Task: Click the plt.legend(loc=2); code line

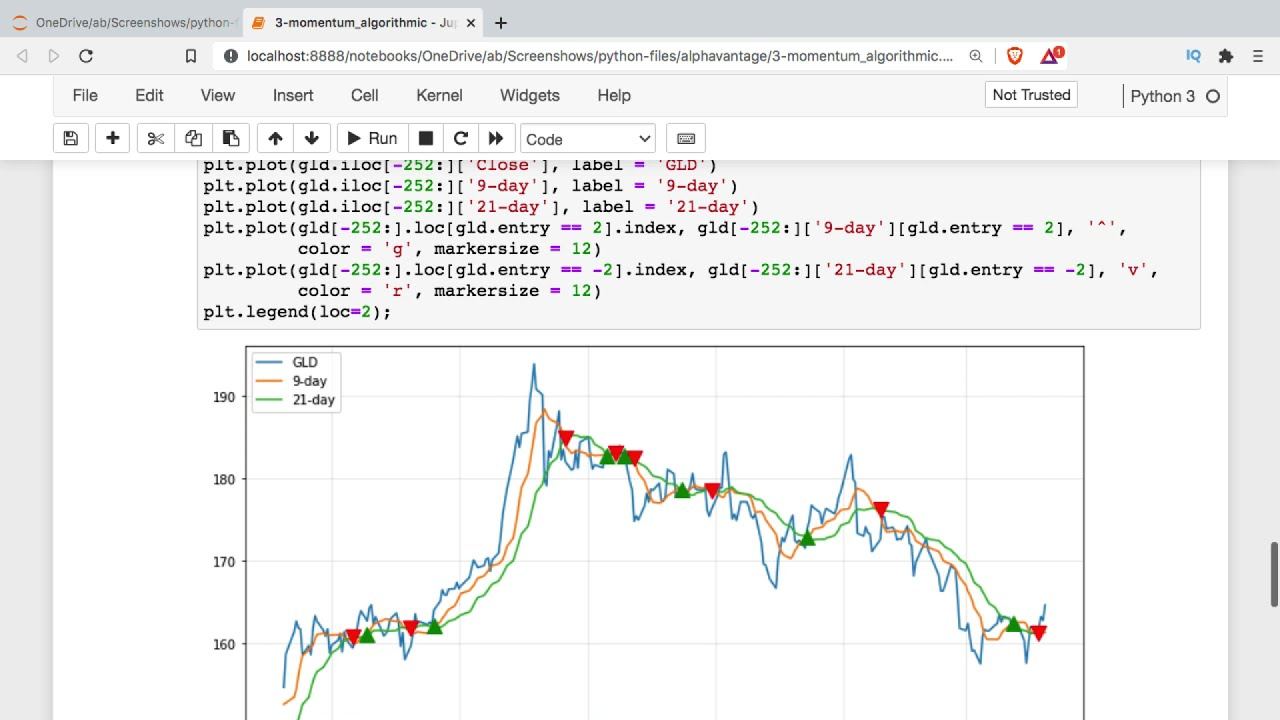Action: point(297,312)
